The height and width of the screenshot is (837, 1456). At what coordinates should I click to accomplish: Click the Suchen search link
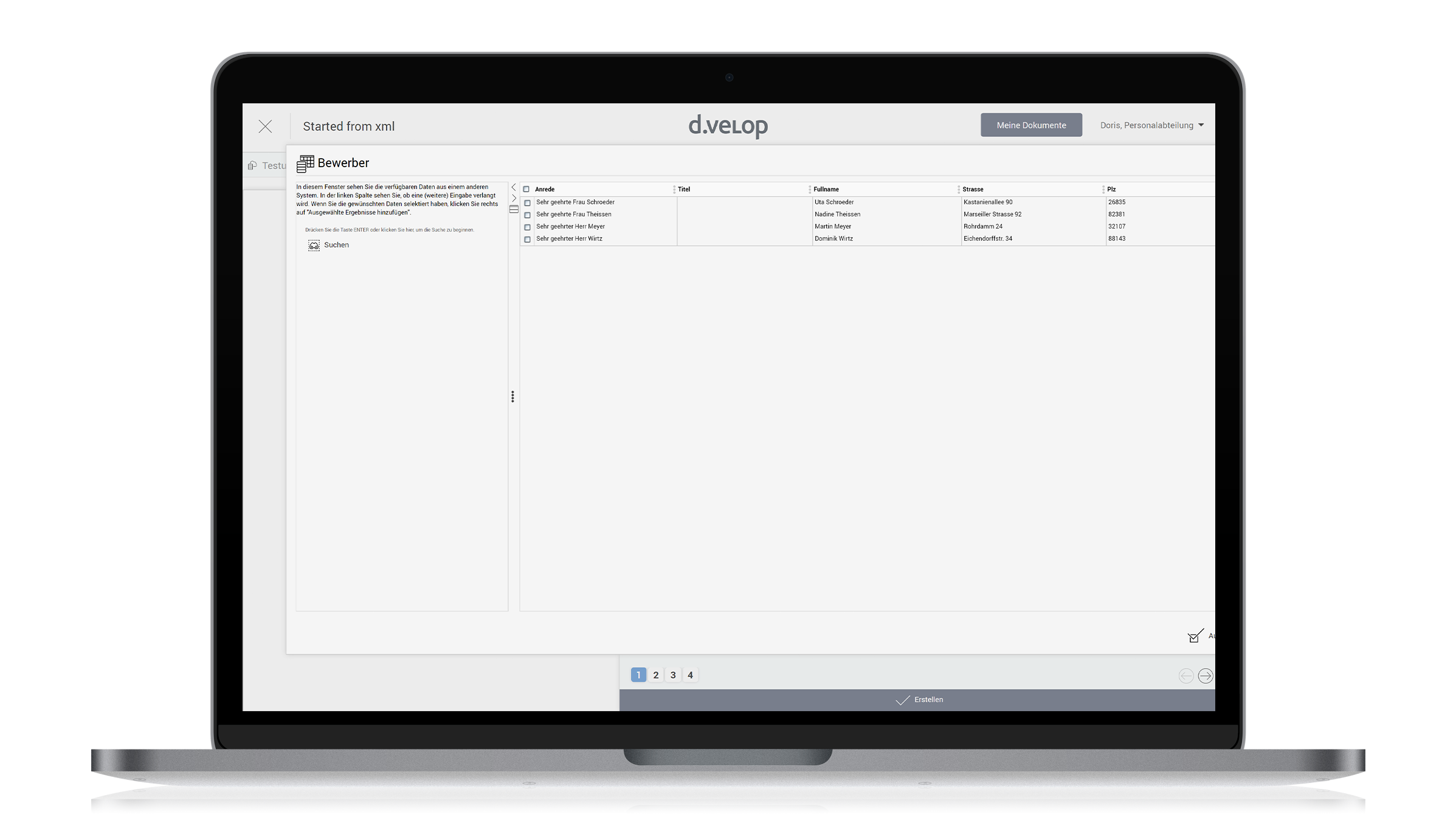pyautogui.click(x=336, y=245)
